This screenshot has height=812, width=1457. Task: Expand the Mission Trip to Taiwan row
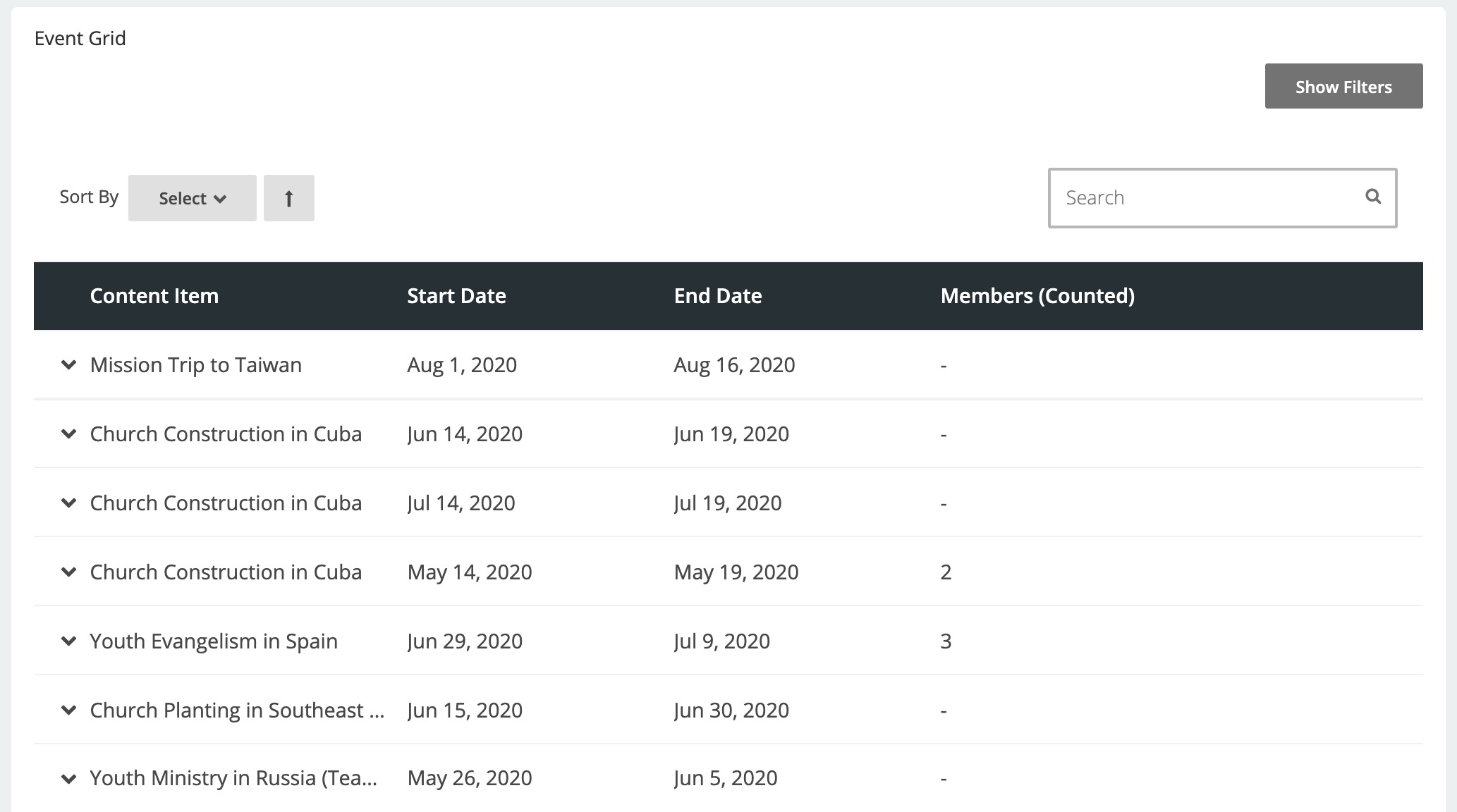pos(68,365)
